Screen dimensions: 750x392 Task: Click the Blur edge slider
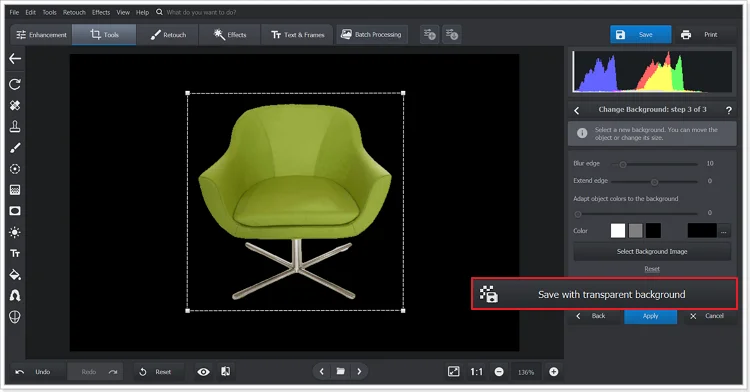654,164
